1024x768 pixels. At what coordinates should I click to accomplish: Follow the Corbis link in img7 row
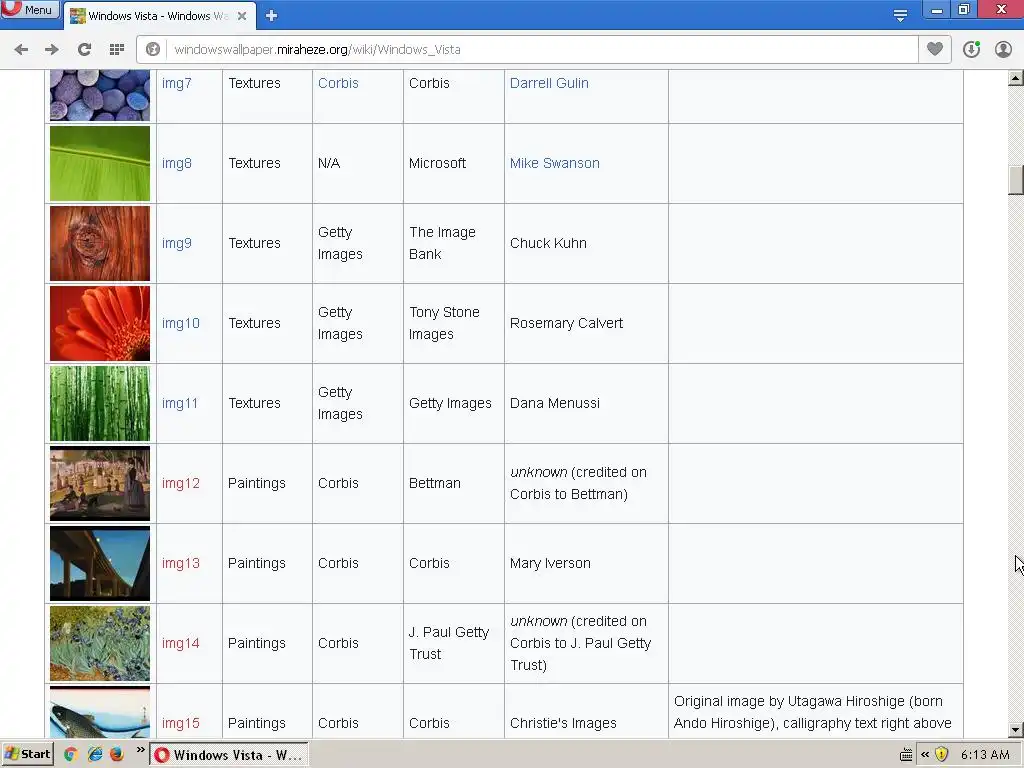(338, 83)
